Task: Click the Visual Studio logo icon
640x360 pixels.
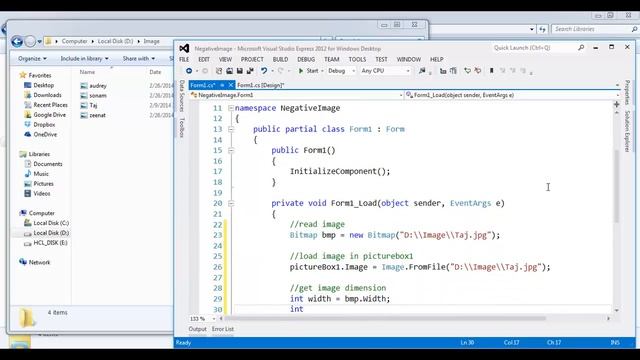Action: click(x=184, y=48)
